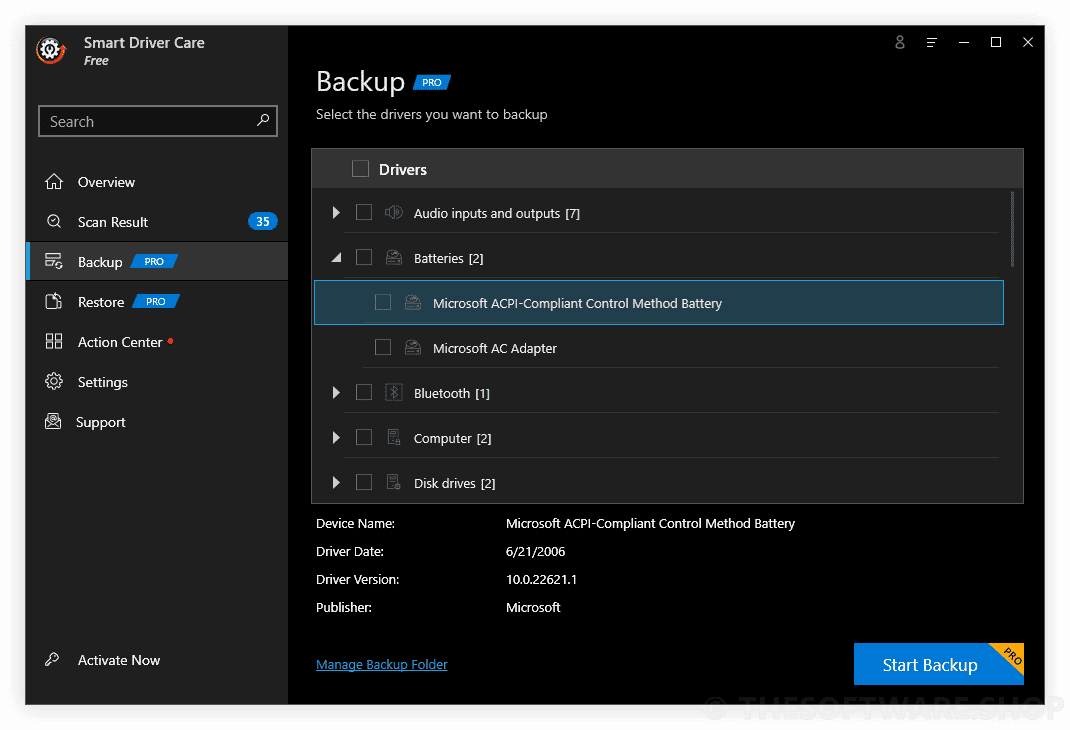
Task: Click the Restore sidebar icon
Action: point(54,302)
